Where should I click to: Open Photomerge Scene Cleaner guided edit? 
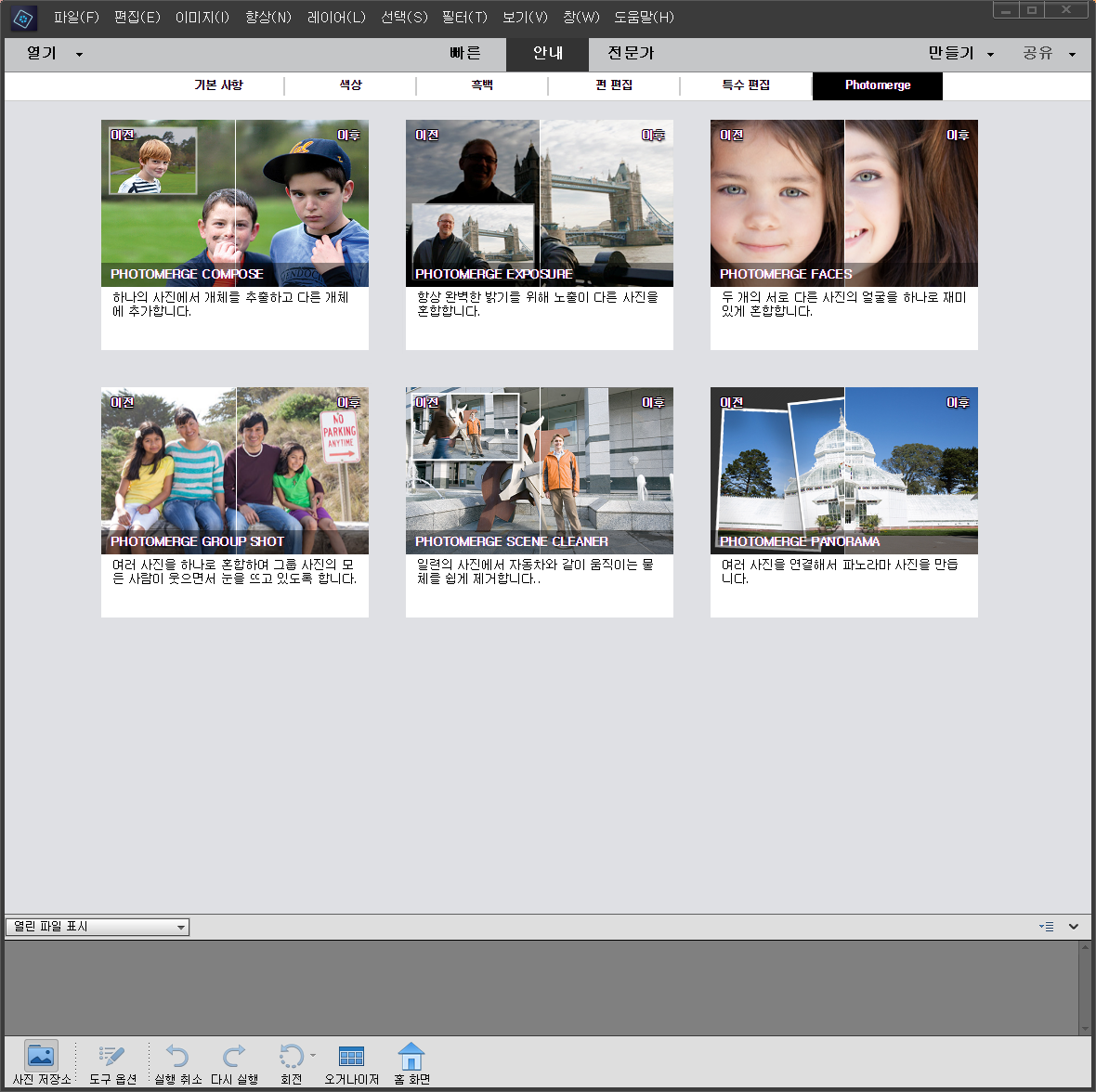click(540, 471)
